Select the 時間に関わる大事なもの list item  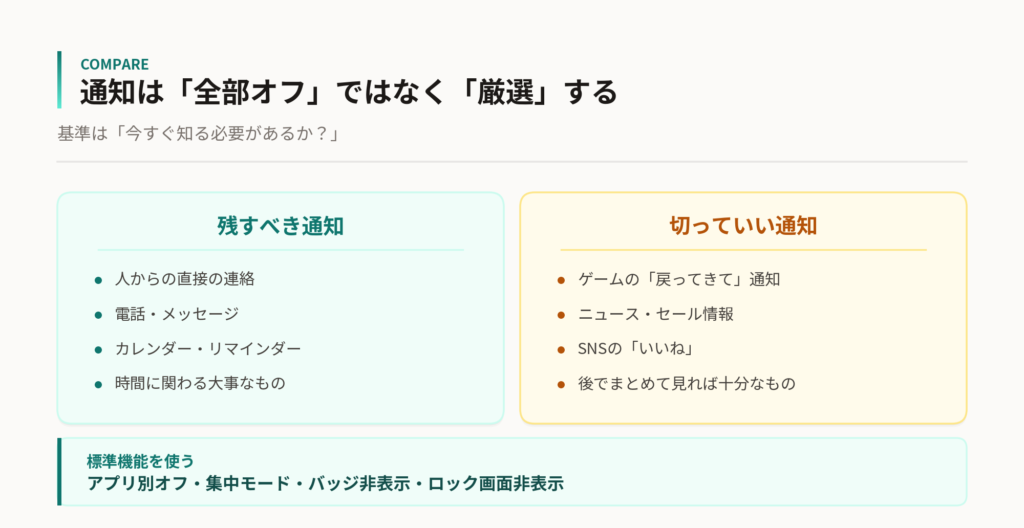coord(200,383)
